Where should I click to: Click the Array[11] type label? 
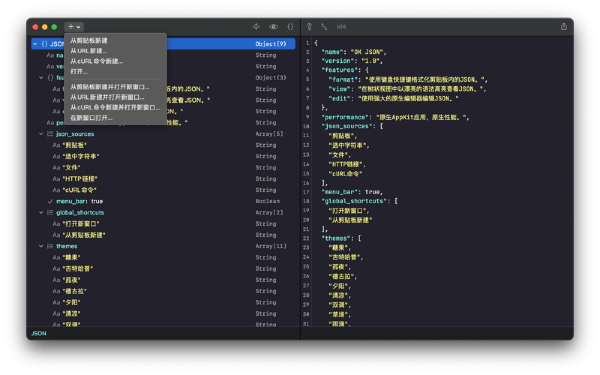271,246
